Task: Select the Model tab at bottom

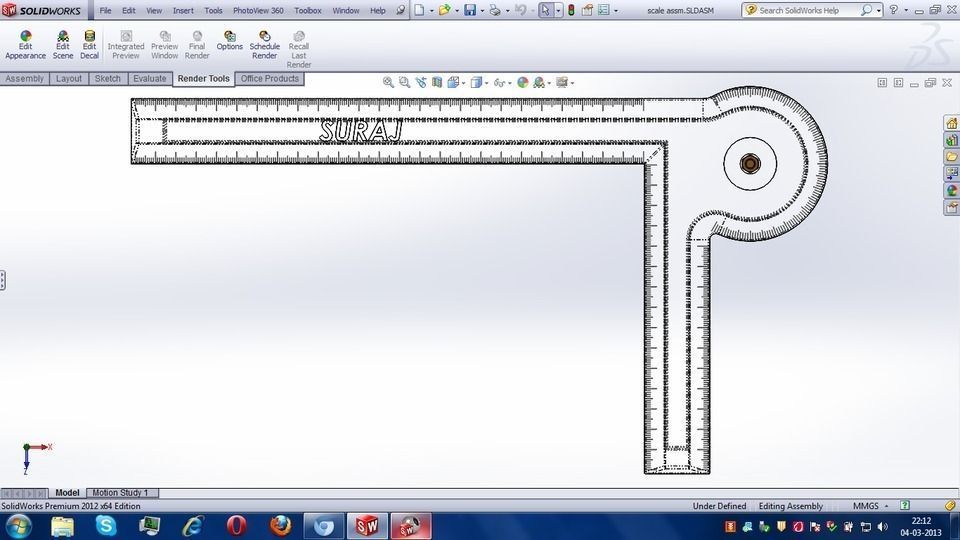Action: point(67,492)
